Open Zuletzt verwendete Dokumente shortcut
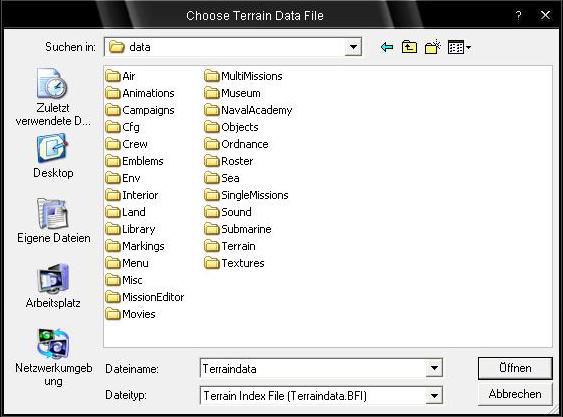 53,97
